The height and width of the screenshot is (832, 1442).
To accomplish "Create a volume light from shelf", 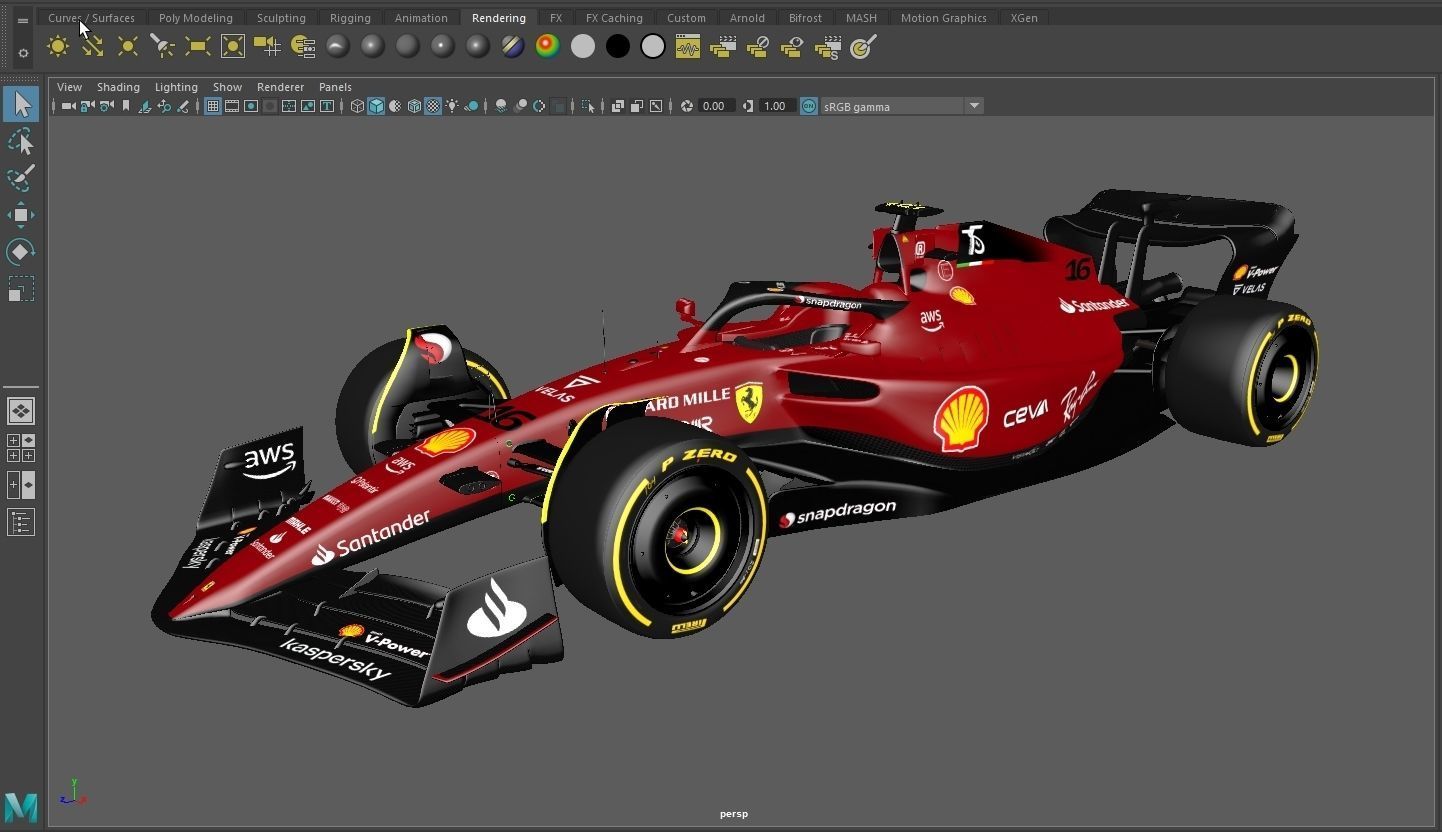I will [x=232, y=47].
